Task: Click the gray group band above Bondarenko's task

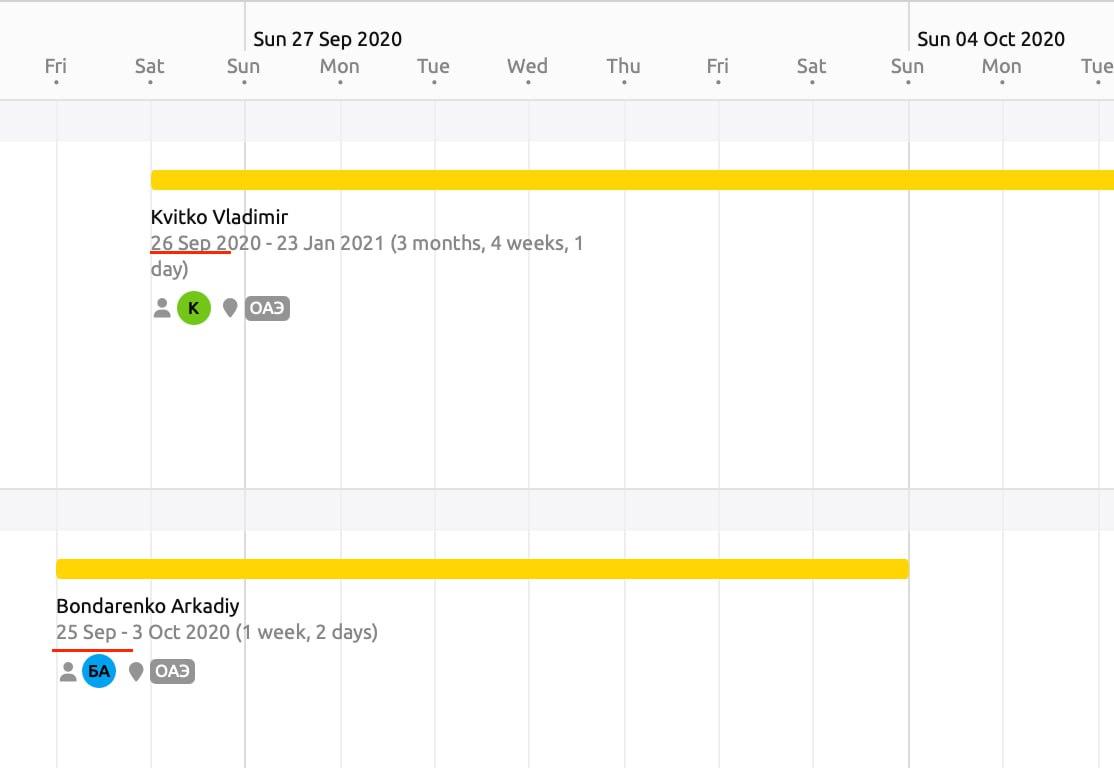Action: tap(556, 510)
